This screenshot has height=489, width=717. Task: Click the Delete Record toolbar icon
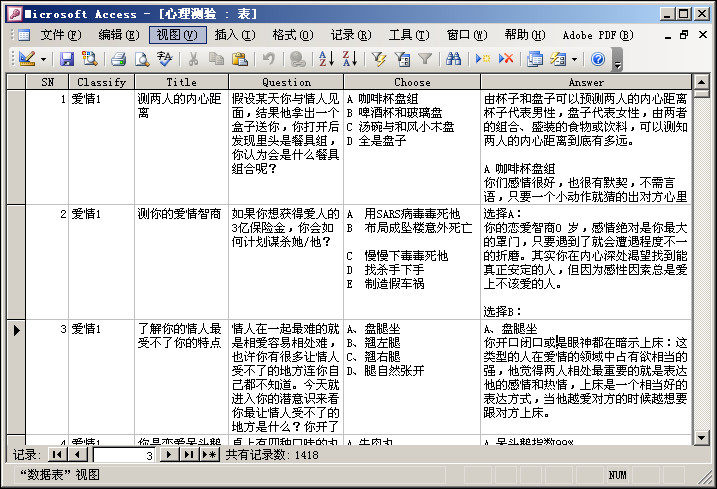point(506,59)
